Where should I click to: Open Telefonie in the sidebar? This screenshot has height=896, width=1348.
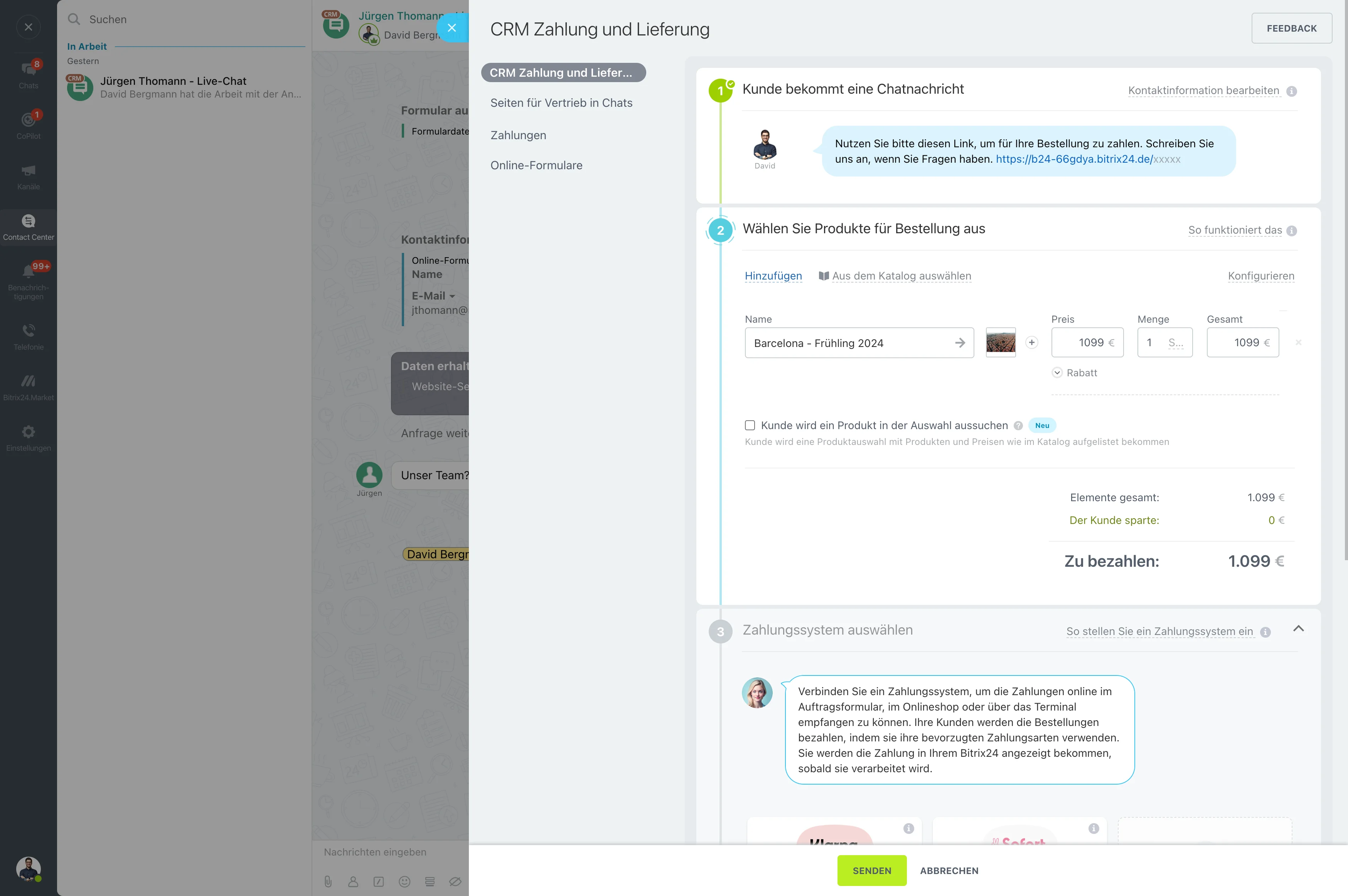pyautogui.click(x=28, y=335)
